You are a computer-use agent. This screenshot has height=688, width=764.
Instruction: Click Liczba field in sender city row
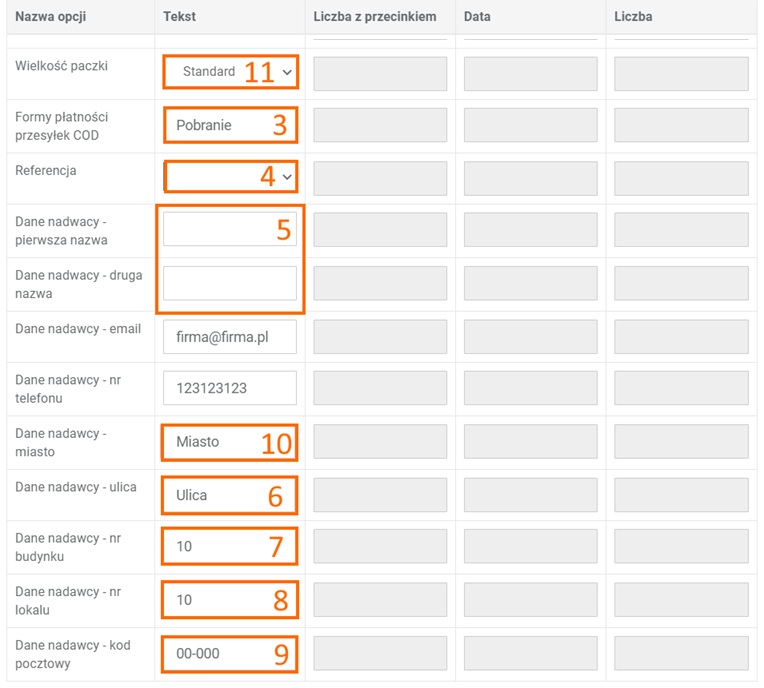click(x=681, y=442)
